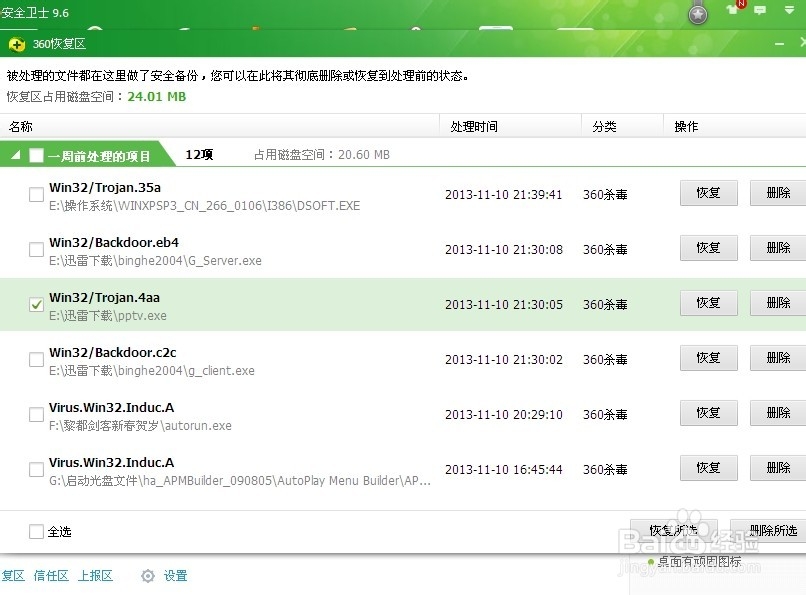Uncheck the Win32/Trojan.4aa entry
The height and width of the screenshot is (595, 806).
click(36, 304)
